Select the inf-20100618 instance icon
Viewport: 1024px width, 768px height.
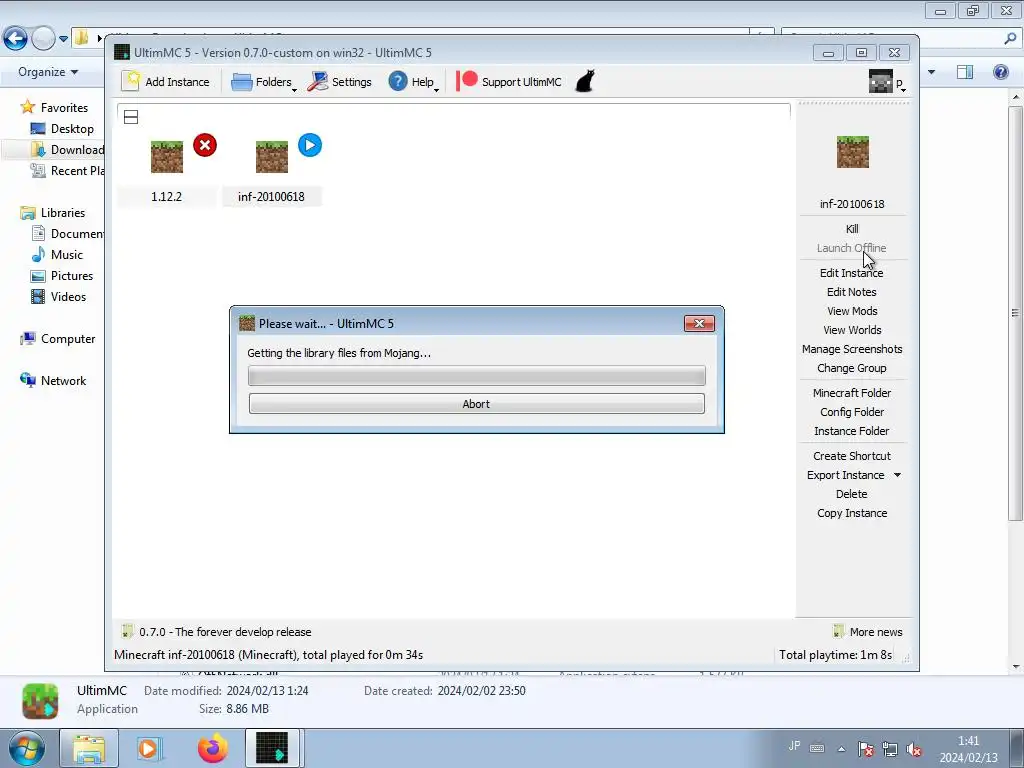pyautogui.click(x=272, y=157)
